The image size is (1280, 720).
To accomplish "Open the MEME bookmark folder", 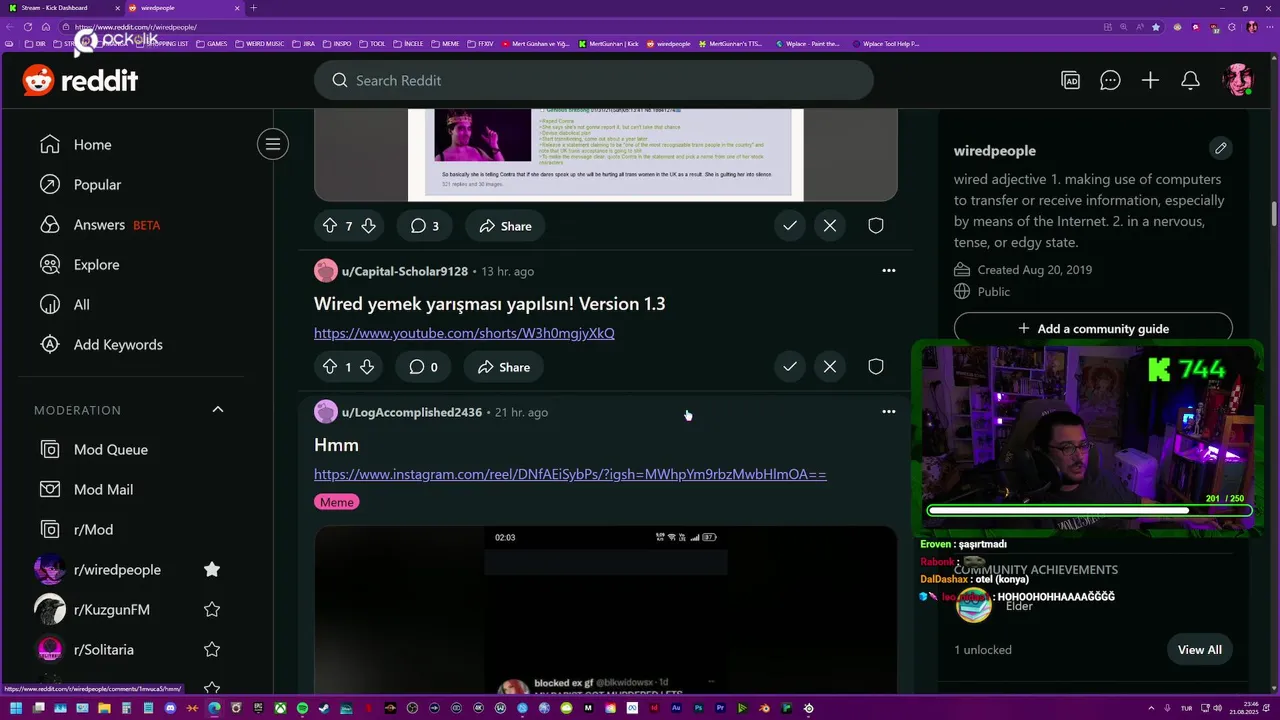I will point(445,44).
